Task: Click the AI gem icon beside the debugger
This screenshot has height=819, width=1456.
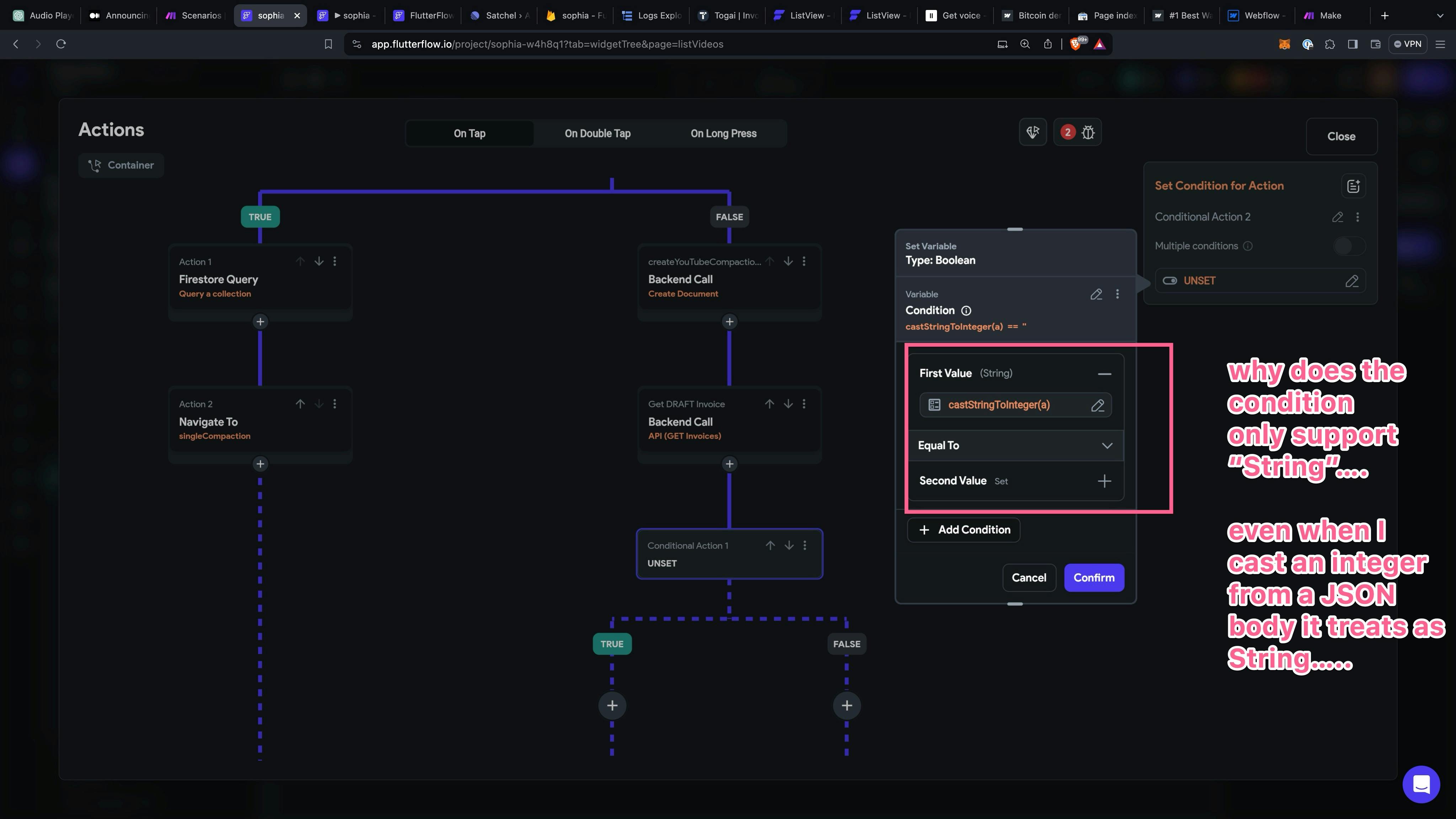Action: [x=1033, y=132]
